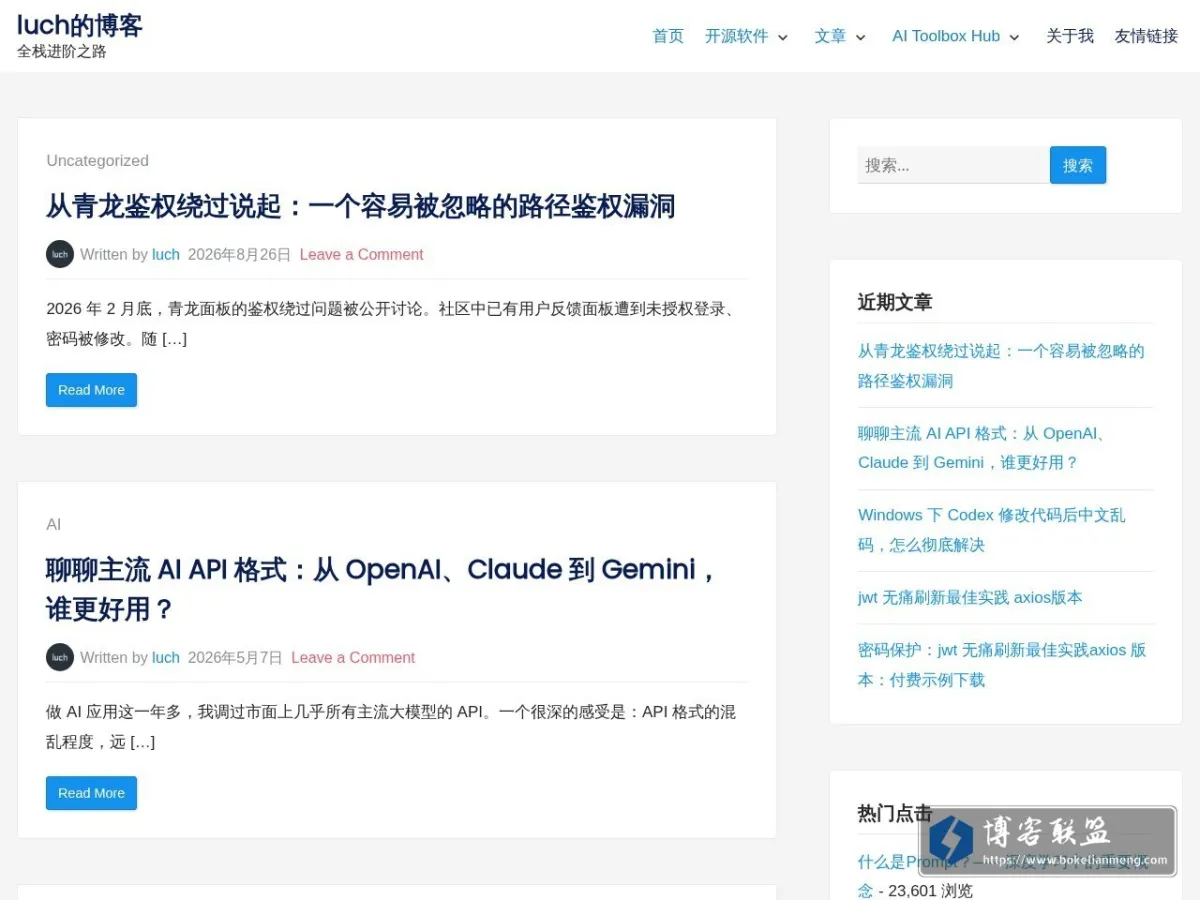Image resolution: width=1200 pixels, height=900 pixels.
Task: Open recent article jwt 无痛刷新最佳实践 axios版本
Action: tap(970, 598)
